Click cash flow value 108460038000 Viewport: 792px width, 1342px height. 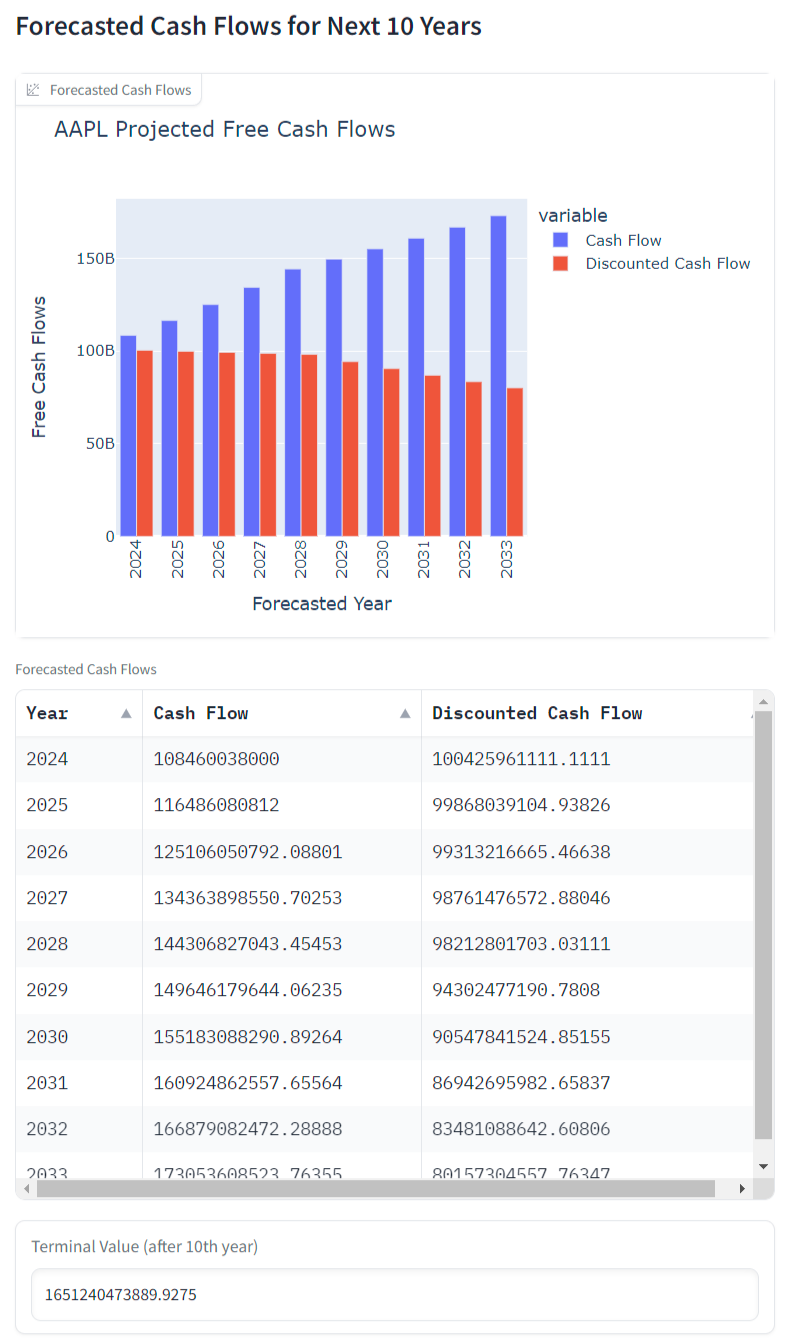[x=216, y=760]
